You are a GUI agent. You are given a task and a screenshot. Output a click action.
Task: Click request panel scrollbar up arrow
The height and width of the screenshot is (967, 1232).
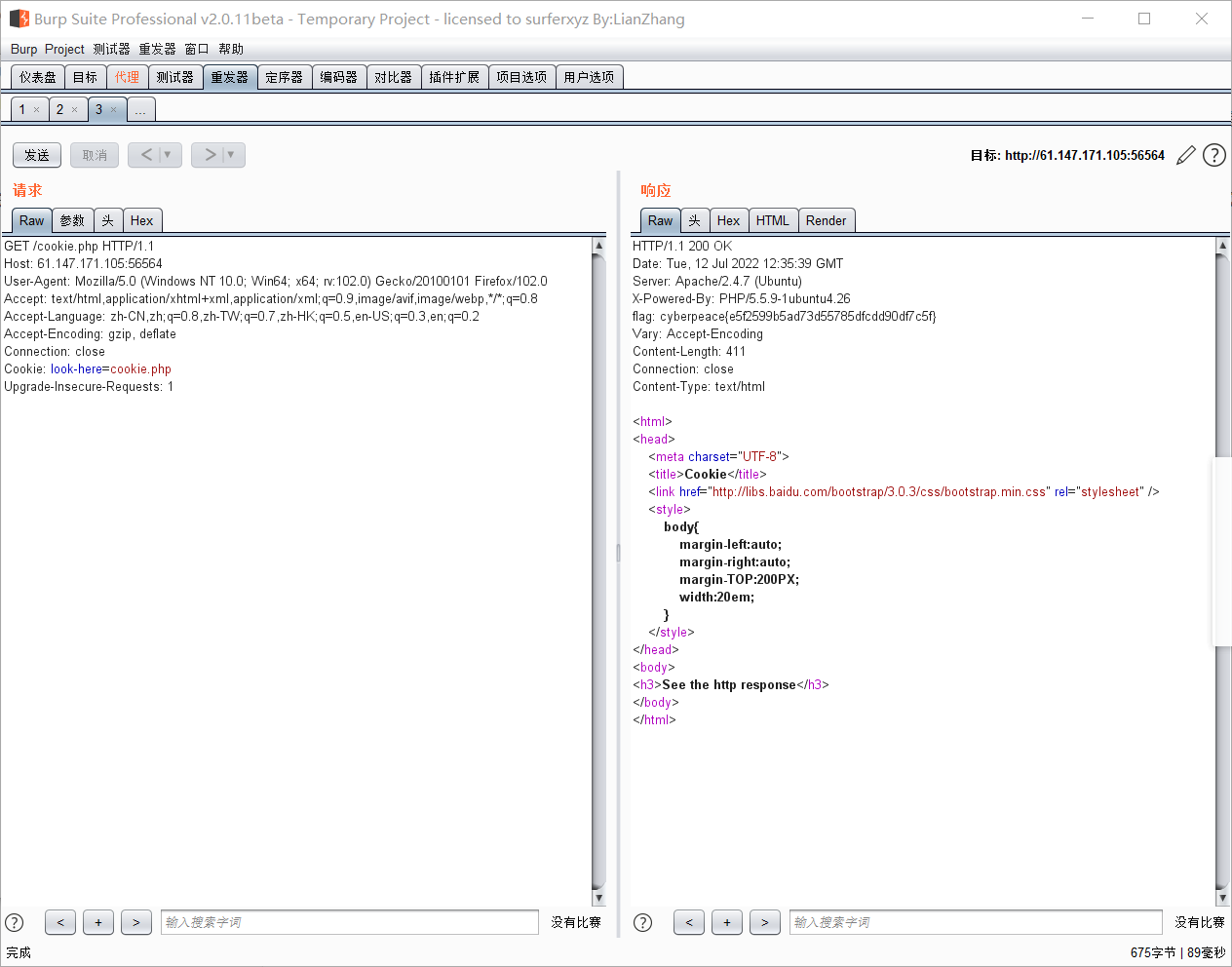tap(598, 246)
